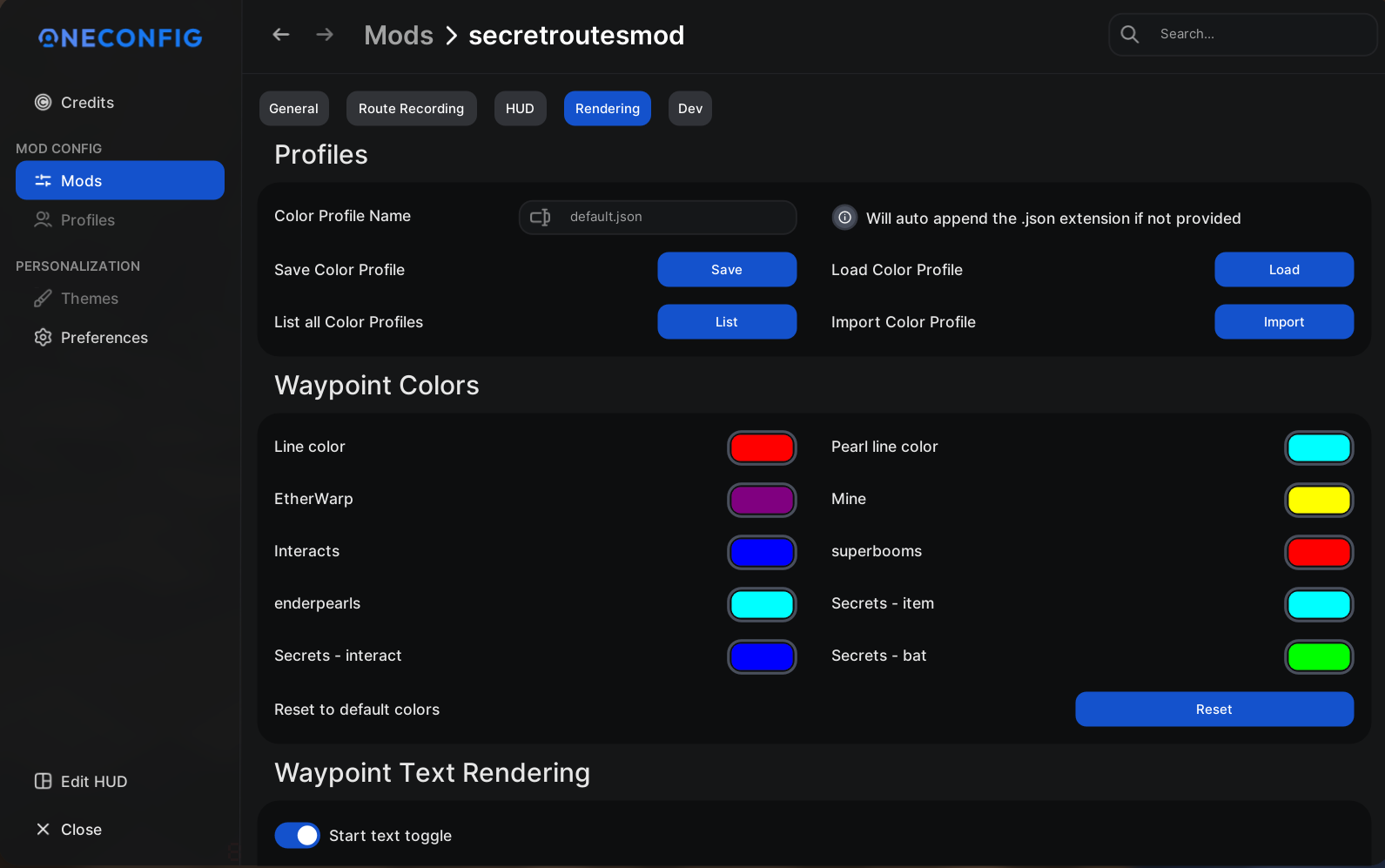Change the Secrets - interact color
This screenshot has width=1385, height=868.
(762, 657)
